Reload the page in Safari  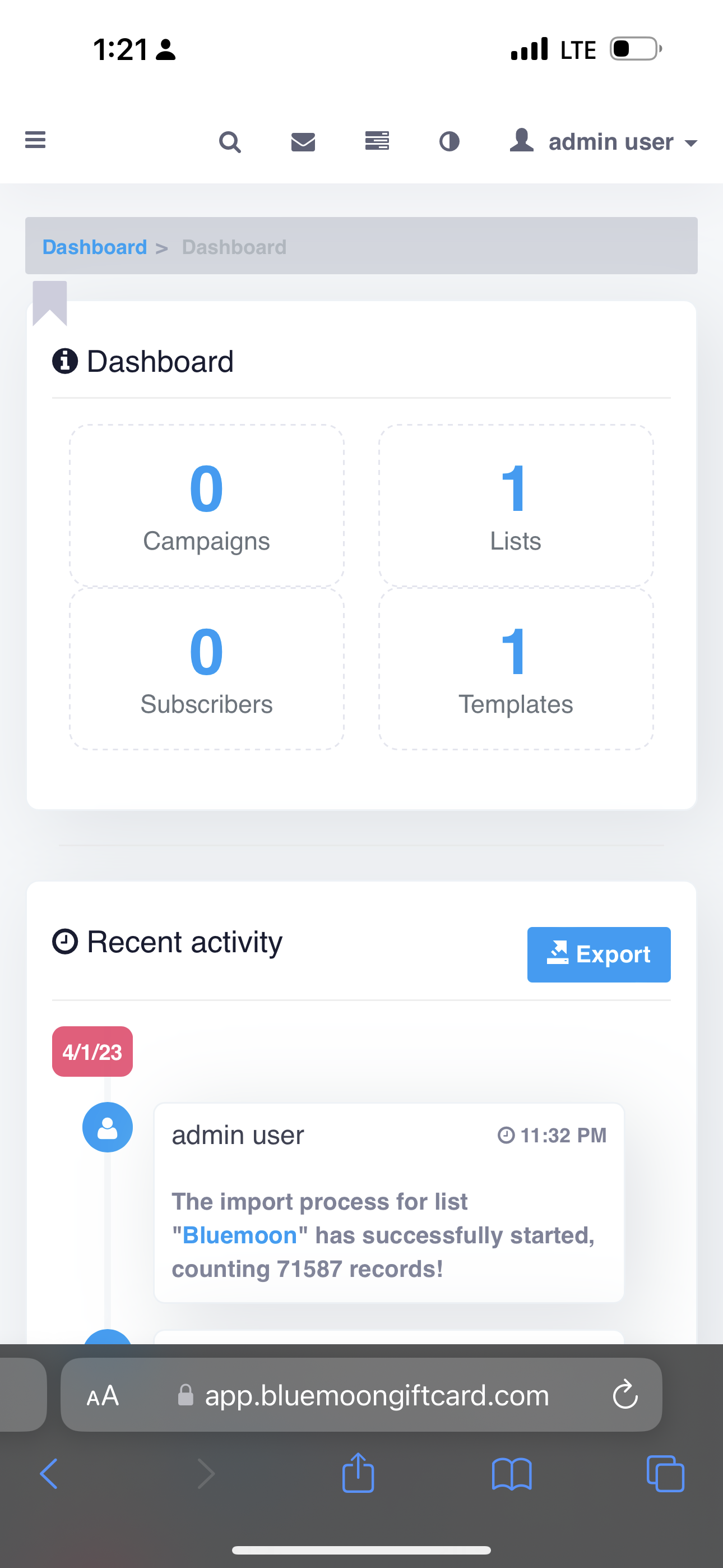625,1395
